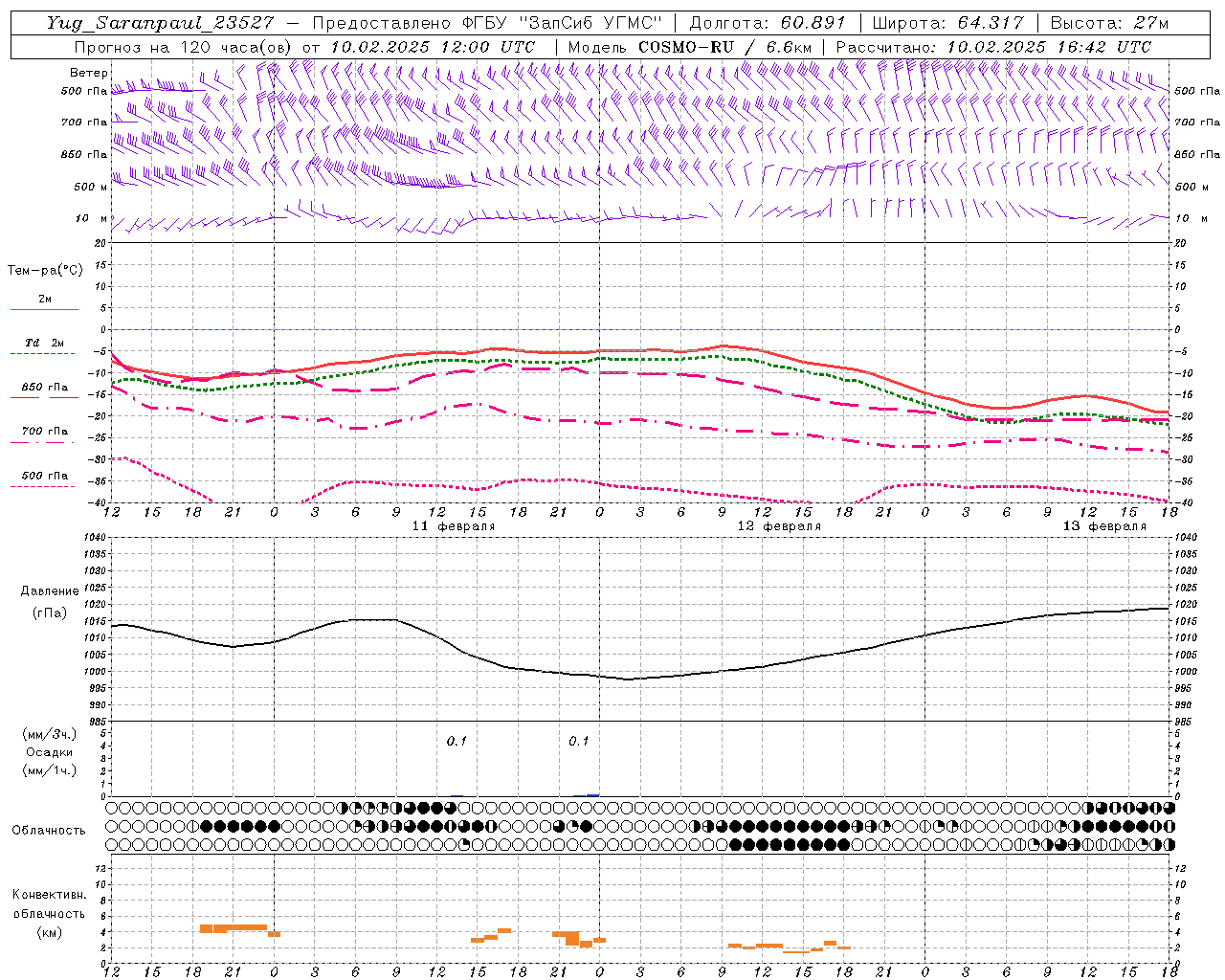The height and width of the screenshot is (980, 1225).
Task: Click the Ветер panel label
Action: tap(88, 73)
